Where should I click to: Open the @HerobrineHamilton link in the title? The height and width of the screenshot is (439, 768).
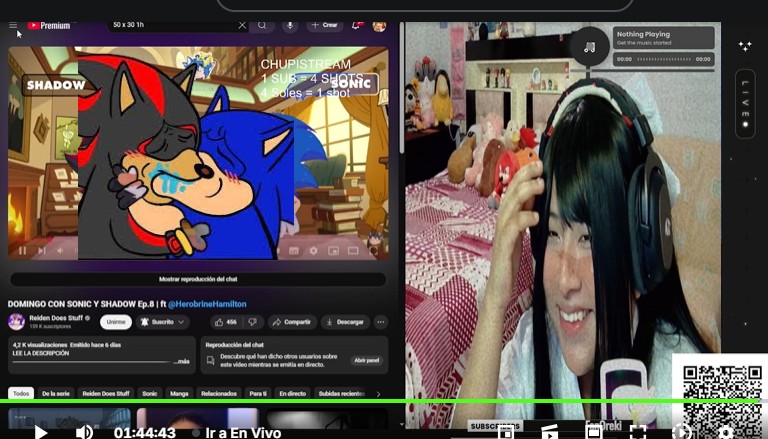pos(207,304)
